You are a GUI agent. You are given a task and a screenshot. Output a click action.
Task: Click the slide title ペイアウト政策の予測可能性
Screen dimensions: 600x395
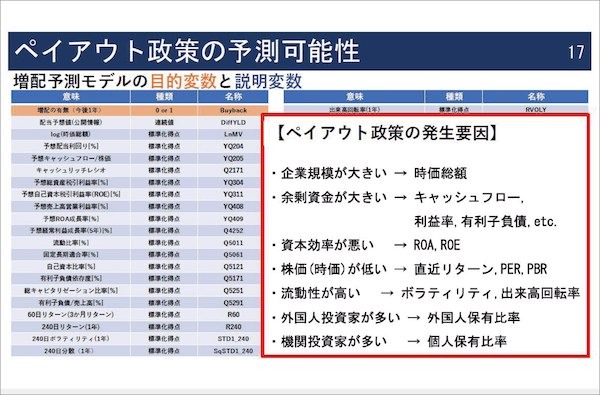[188, 51]
